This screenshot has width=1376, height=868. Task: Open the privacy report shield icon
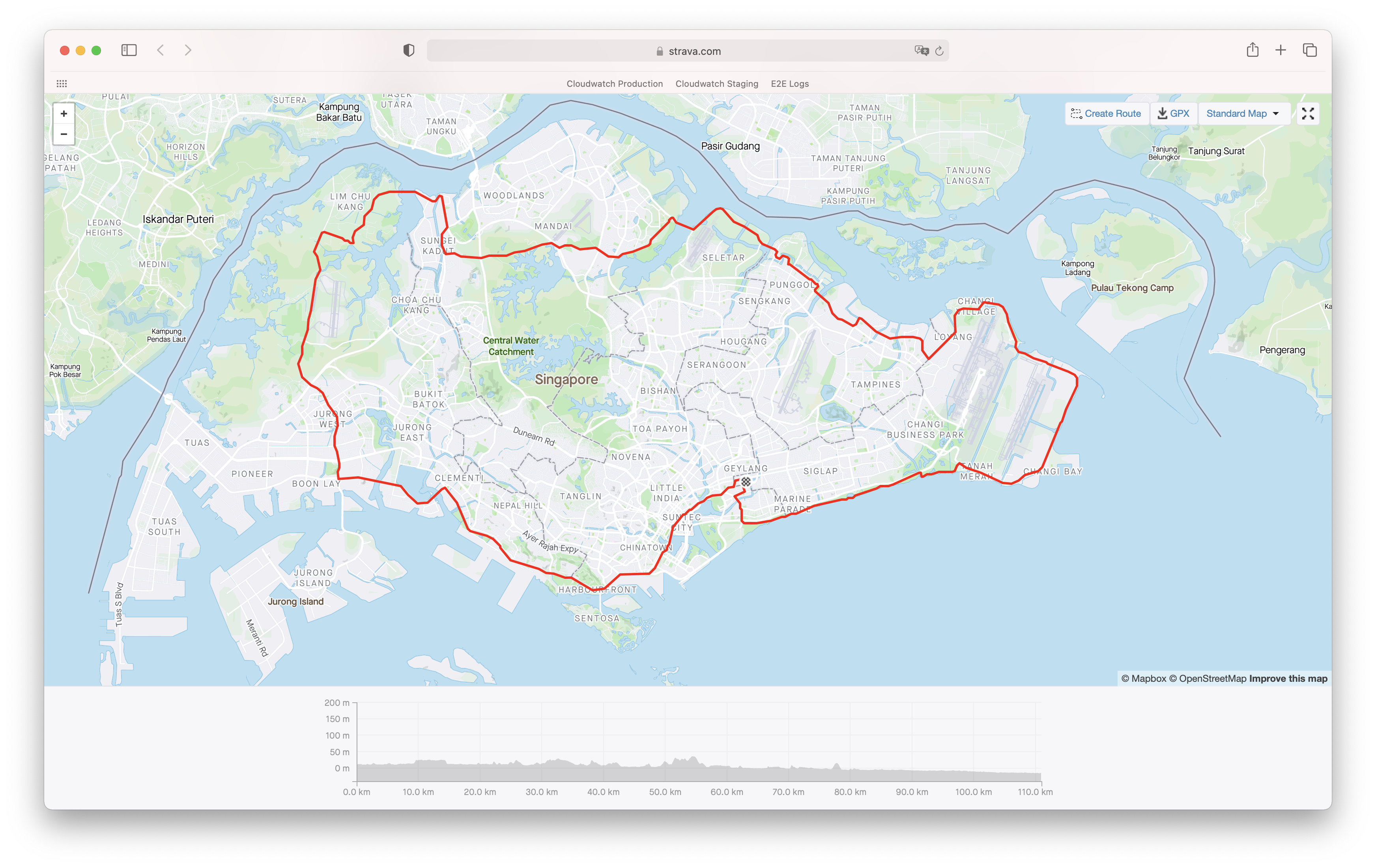pos(409,50)
